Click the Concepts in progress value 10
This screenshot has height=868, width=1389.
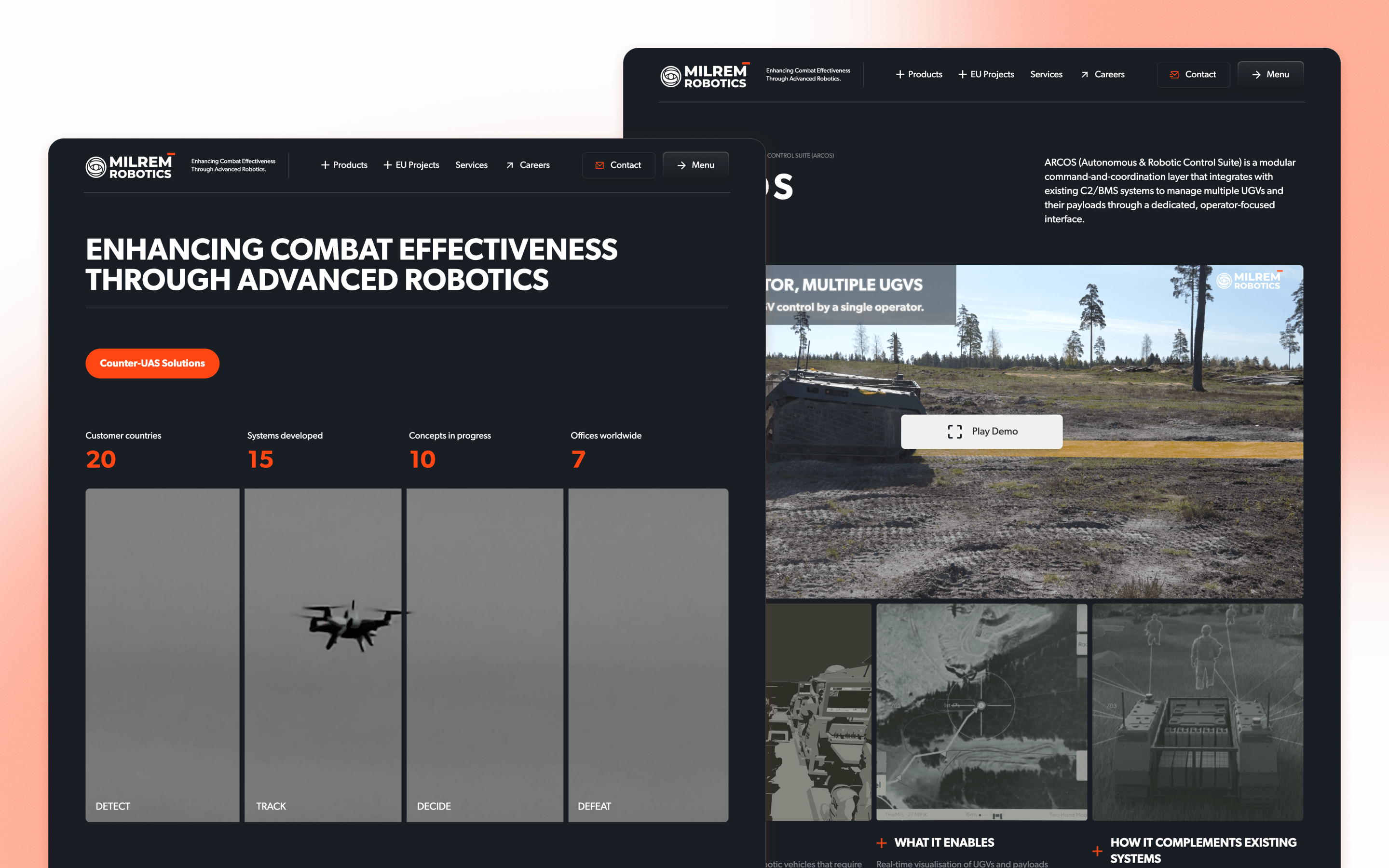[422, 460]
